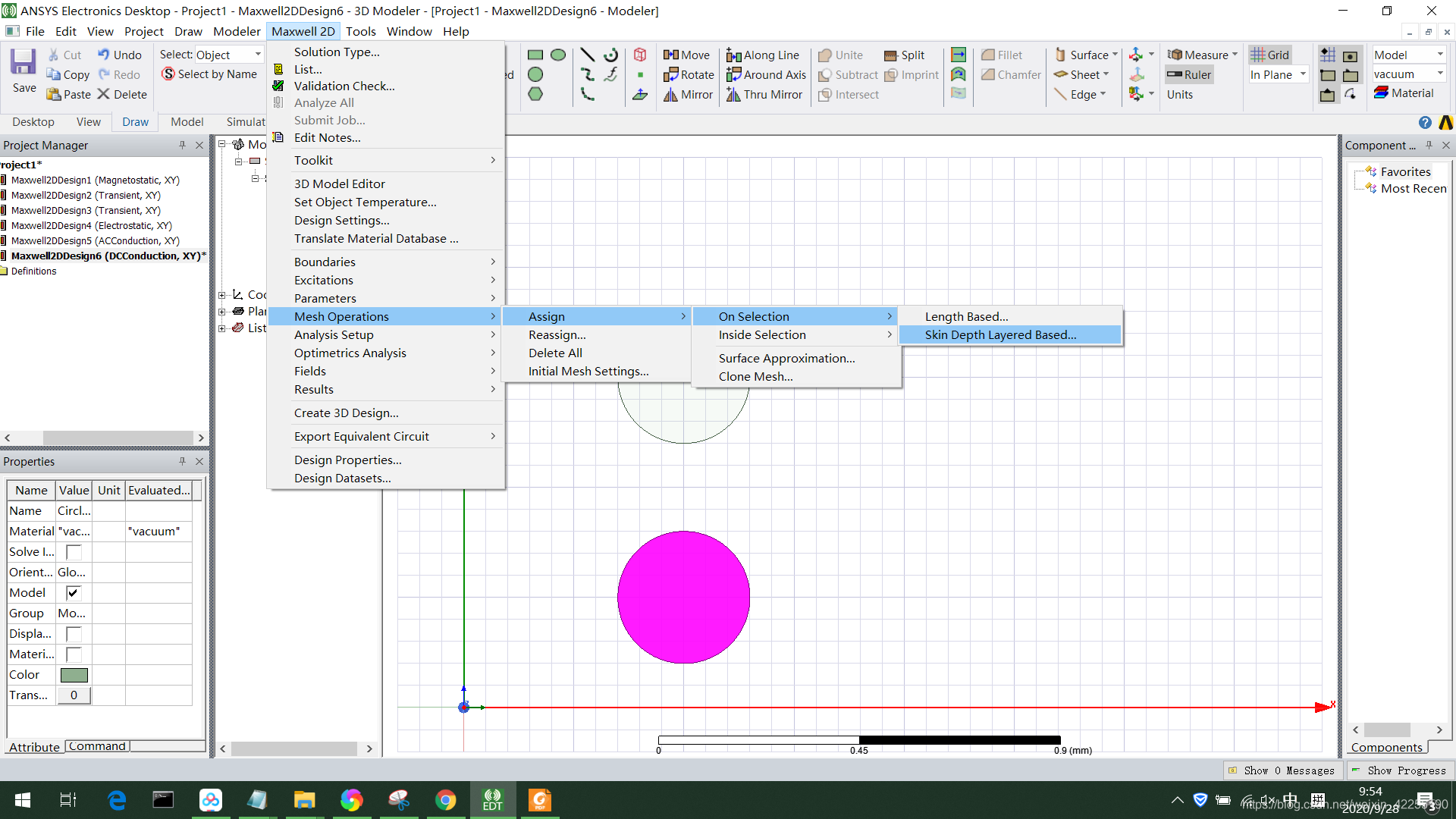The image size is (1456, 819).
Task: Draw a rectangle using the rectangle tool
Action: pyautogui.click(x=535, y=55)
